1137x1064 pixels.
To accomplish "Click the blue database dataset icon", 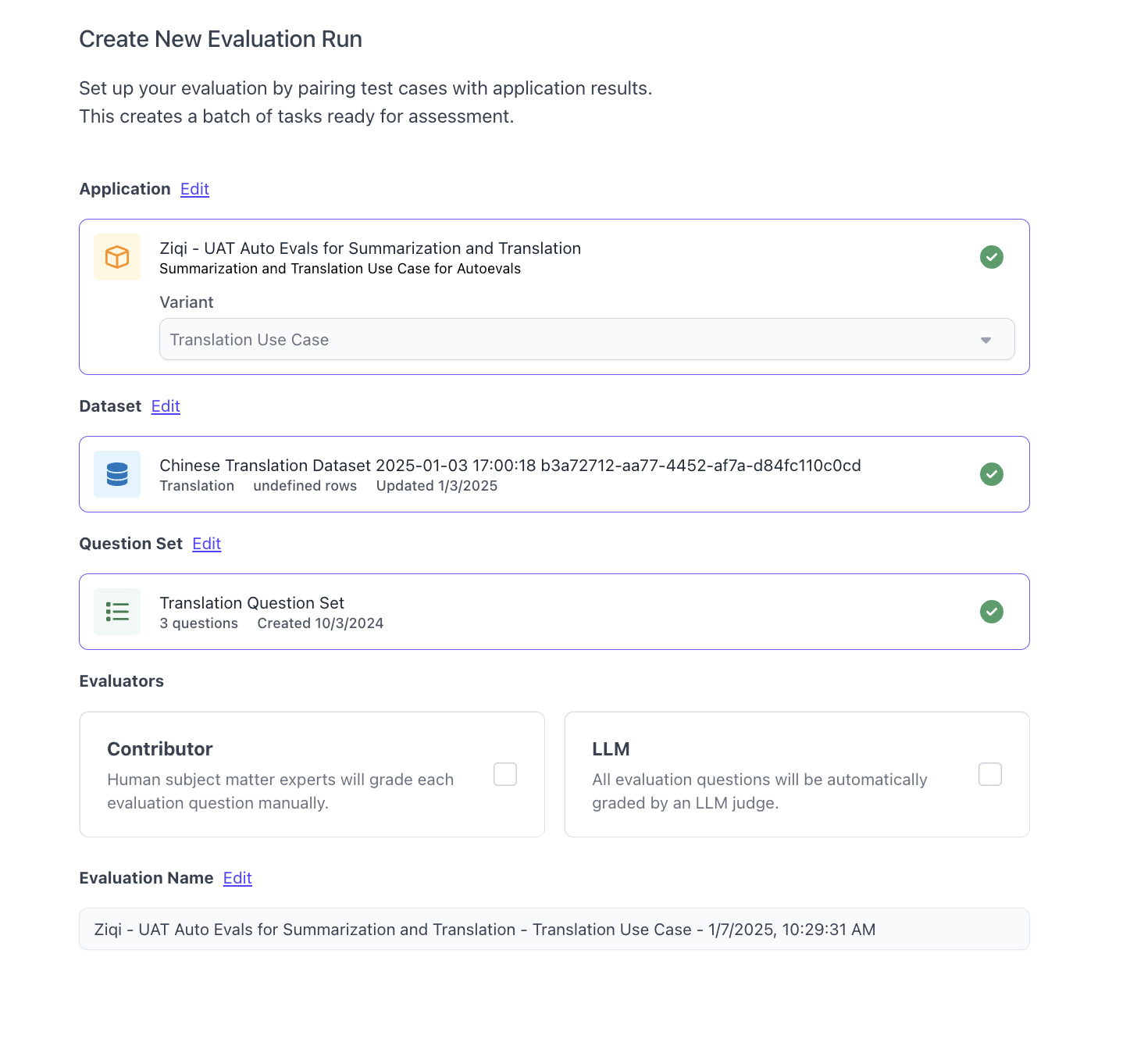I will pos(117,474).
